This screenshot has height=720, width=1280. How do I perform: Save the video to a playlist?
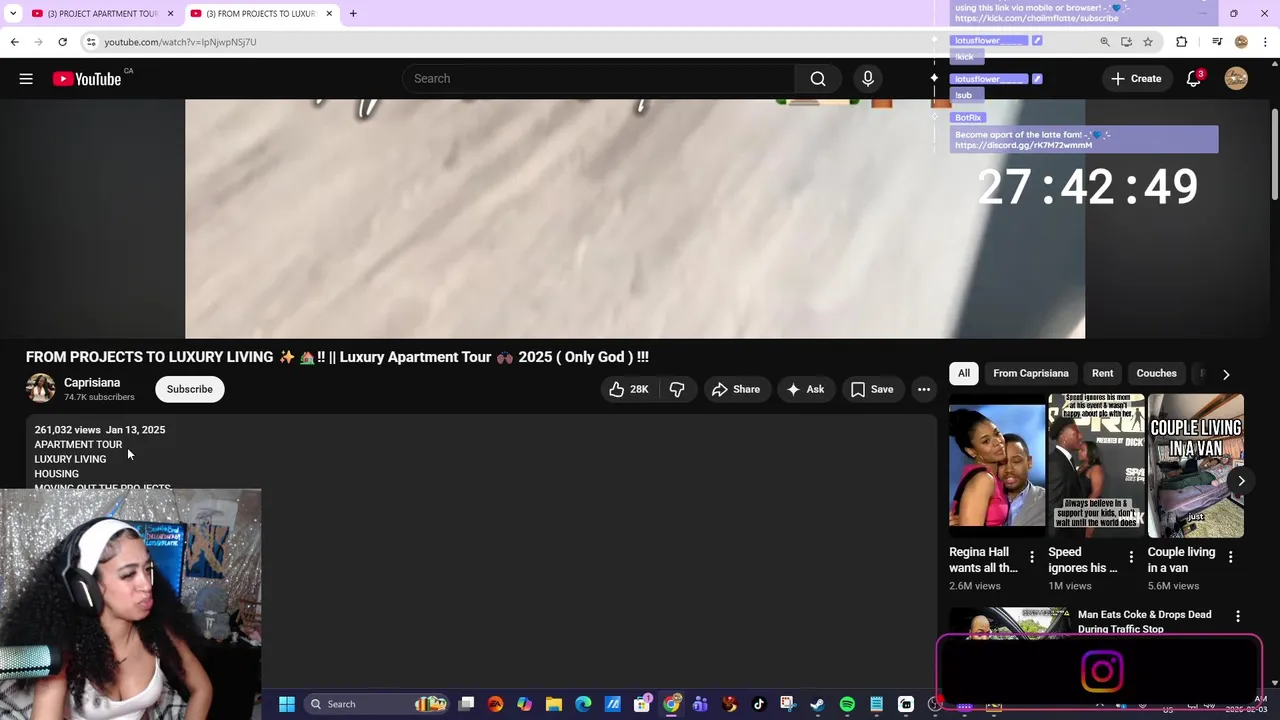[x=872, y=389]
